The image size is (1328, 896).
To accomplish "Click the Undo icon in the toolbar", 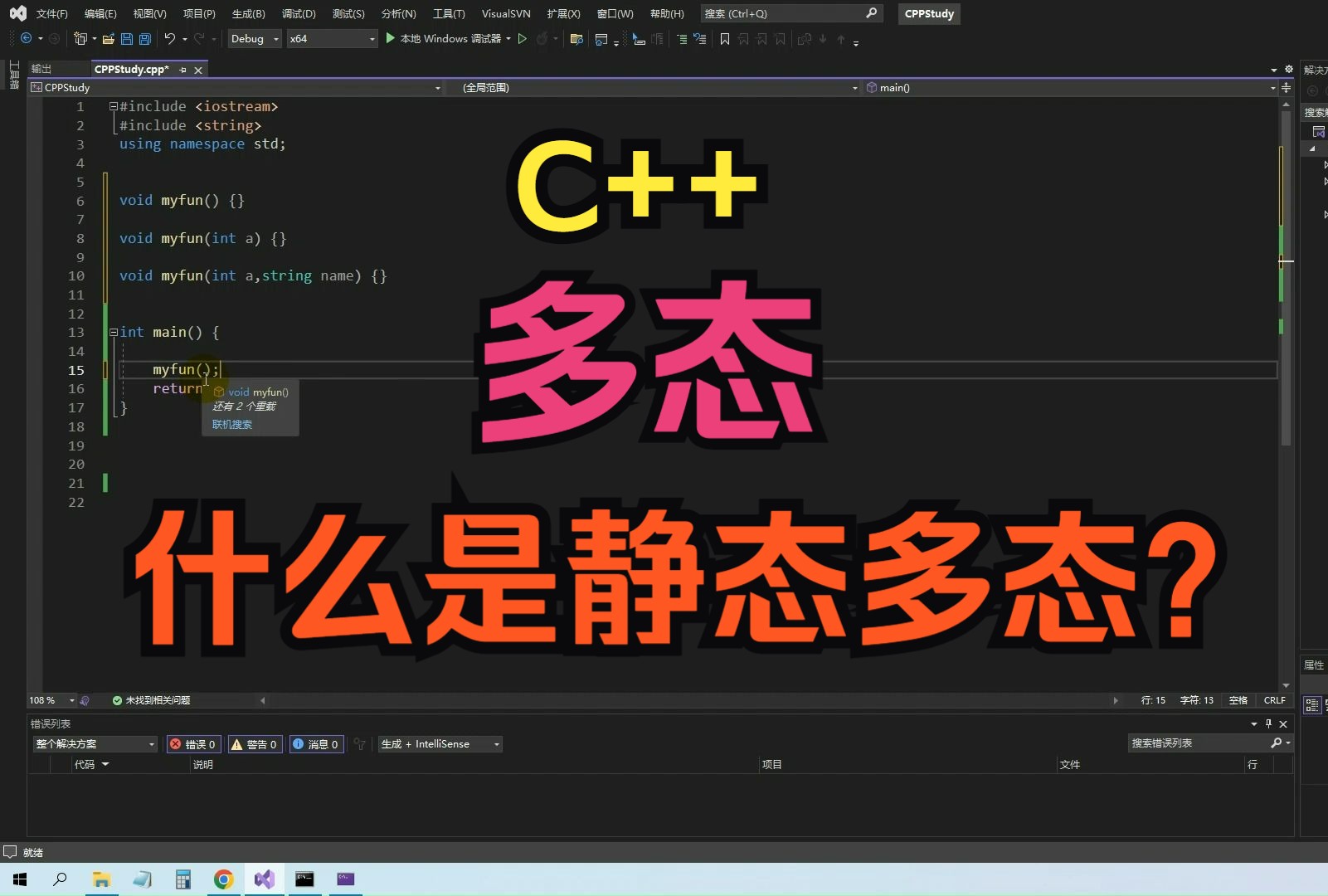I will pos(169,38).
